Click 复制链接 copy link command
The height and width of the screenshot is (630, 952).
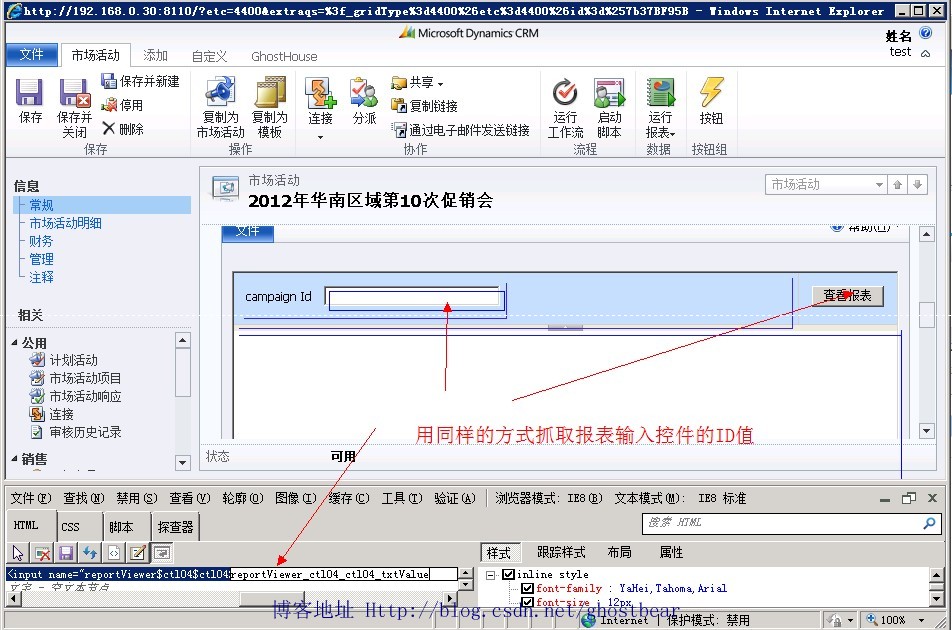(x=425, y=106)
